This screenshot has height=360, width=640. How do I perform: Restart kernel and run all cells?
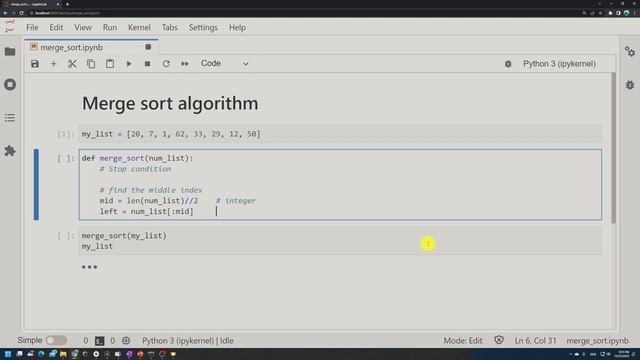point(185,64)
